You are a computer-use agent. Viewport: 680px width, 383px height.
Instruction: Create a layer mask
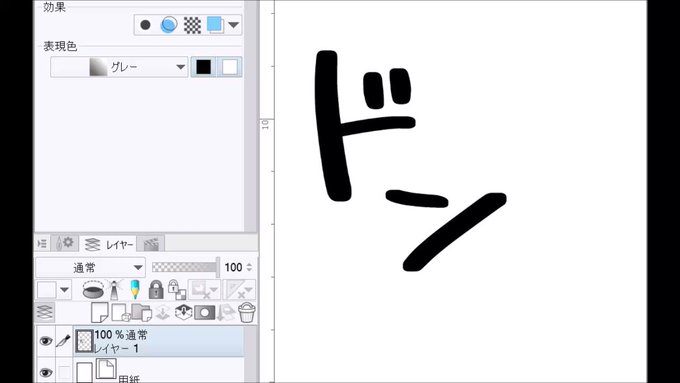pos(204,313)
